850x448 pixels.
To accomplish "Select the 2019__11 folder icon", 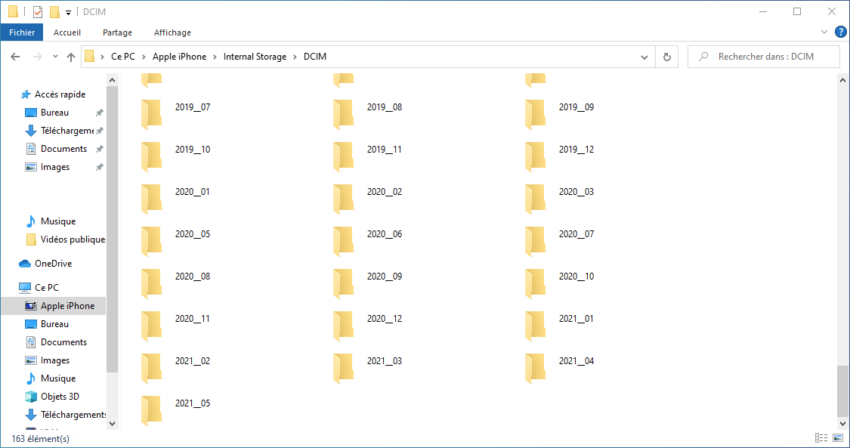I will 343,156.
